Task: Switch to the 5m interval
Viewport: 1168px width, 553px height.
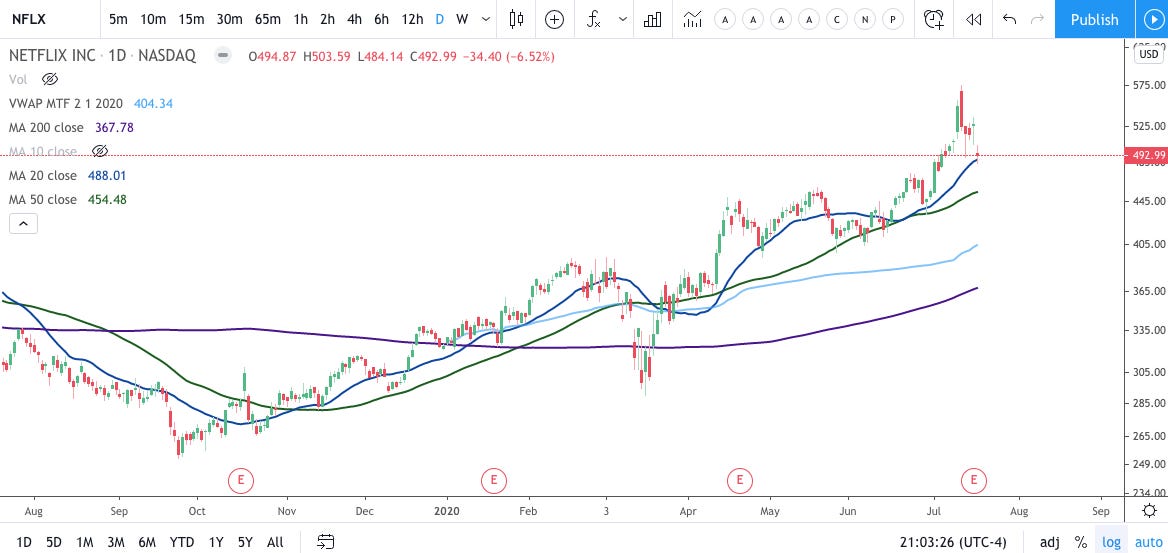Action: [118, 19]
